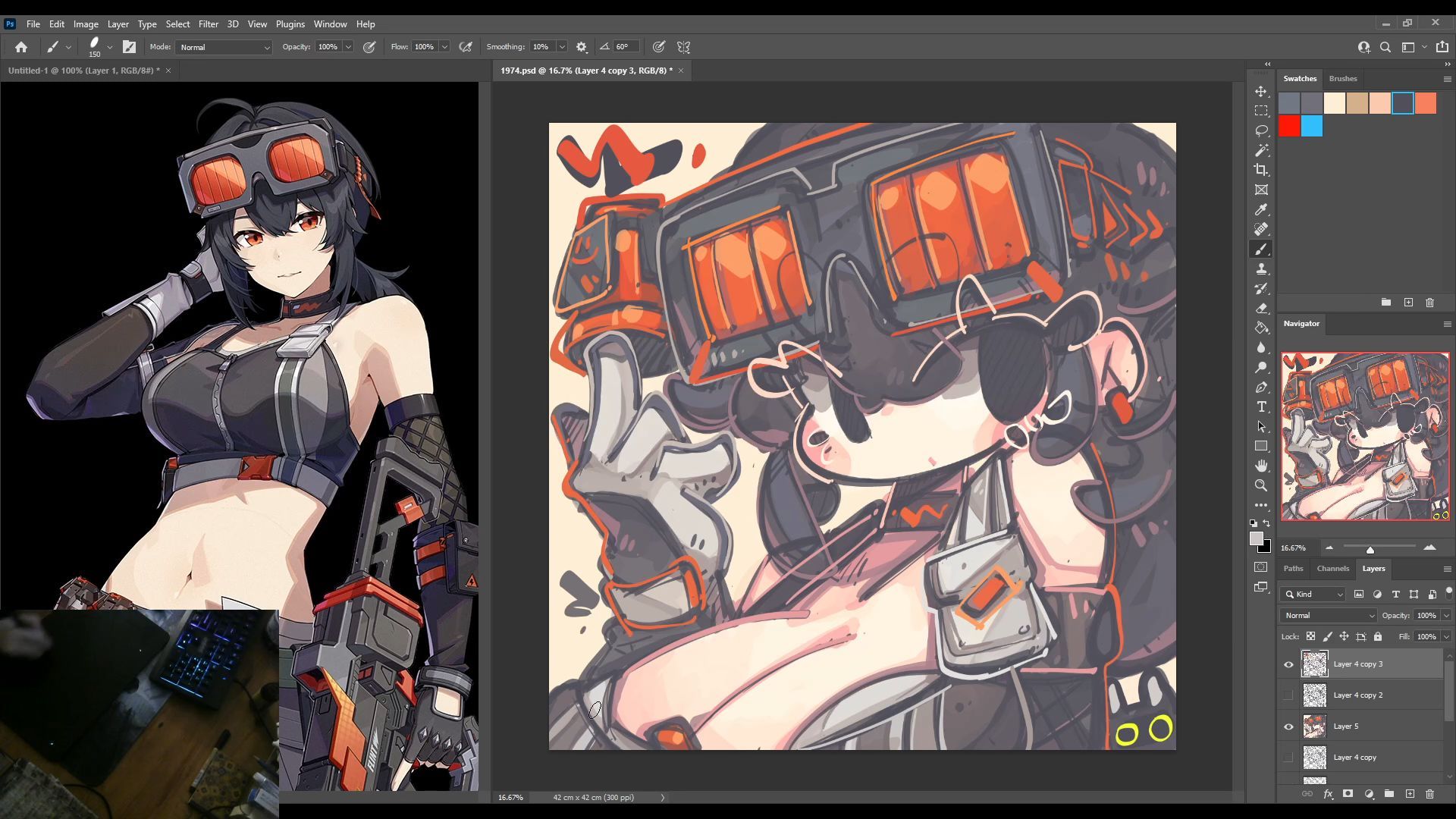Select the Crop tool

click(x=1261, y=170)
